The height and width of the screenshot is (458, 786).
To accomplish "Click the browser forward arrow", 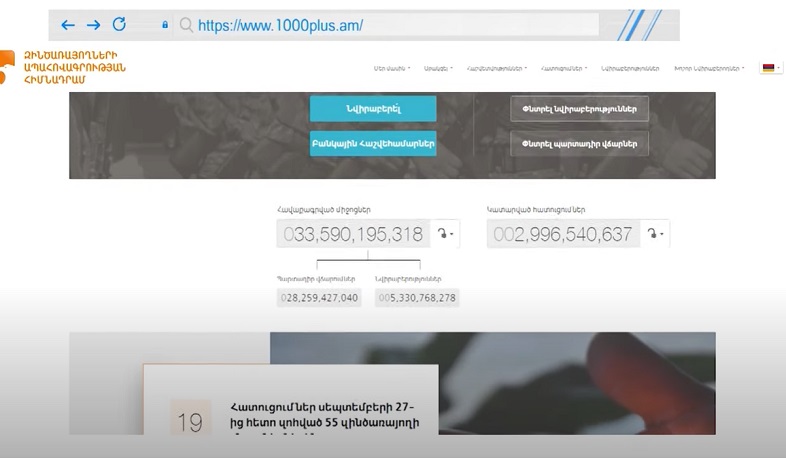I will click(x=93, y=25).
